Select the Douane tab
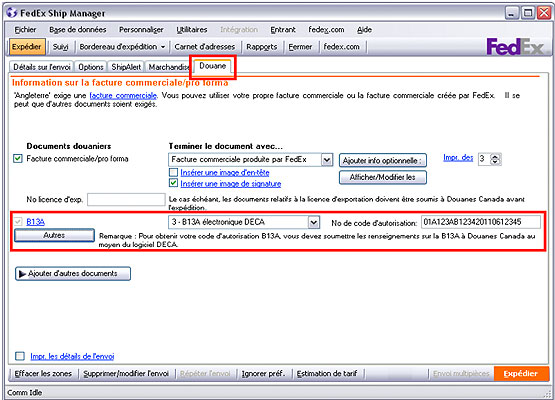This screenshot has width=555, height=400. coord(212,66)
